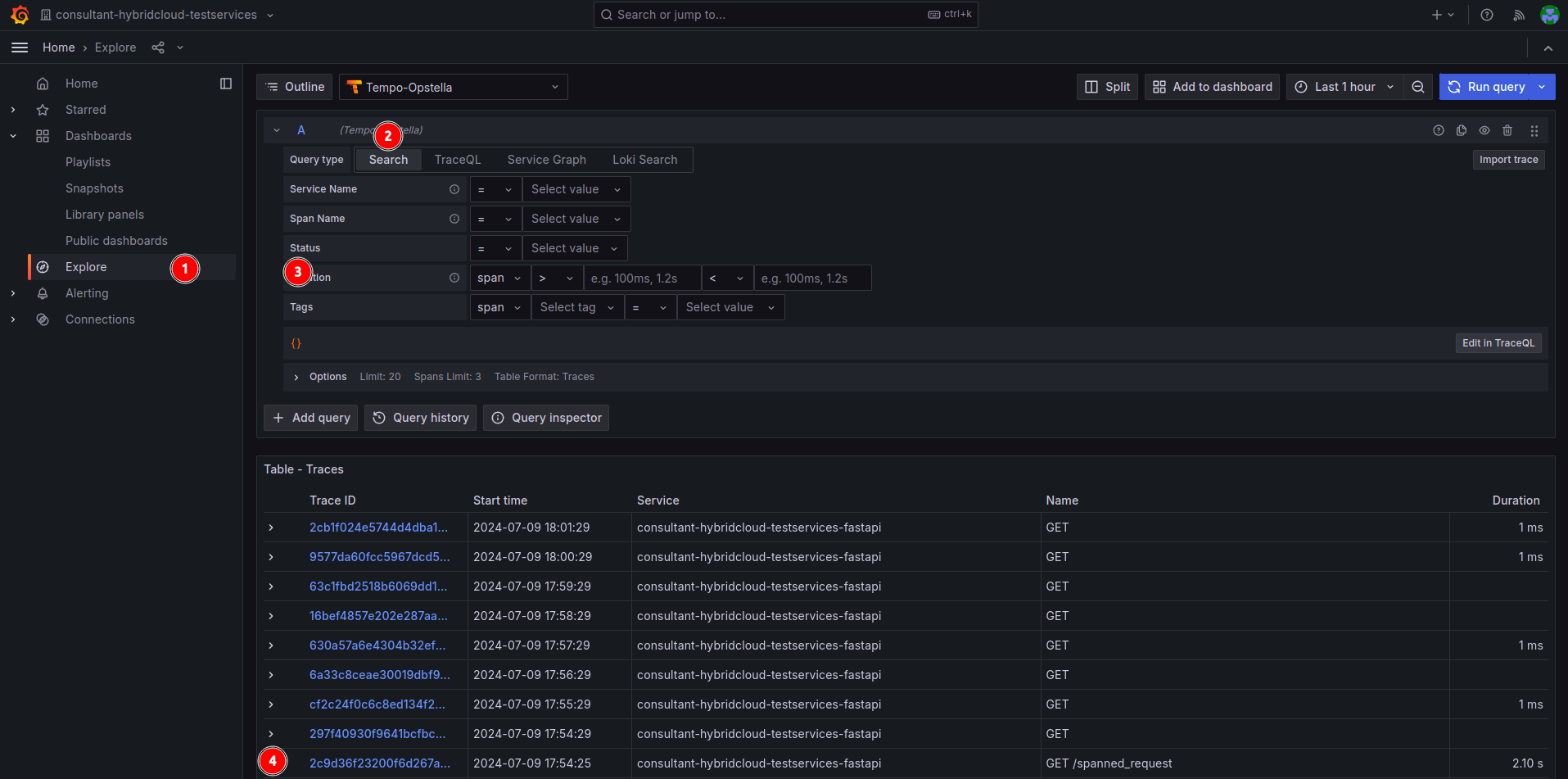1568x779 pixels.
Task: Delete query A with trash icon
Action: point(1507,130)
